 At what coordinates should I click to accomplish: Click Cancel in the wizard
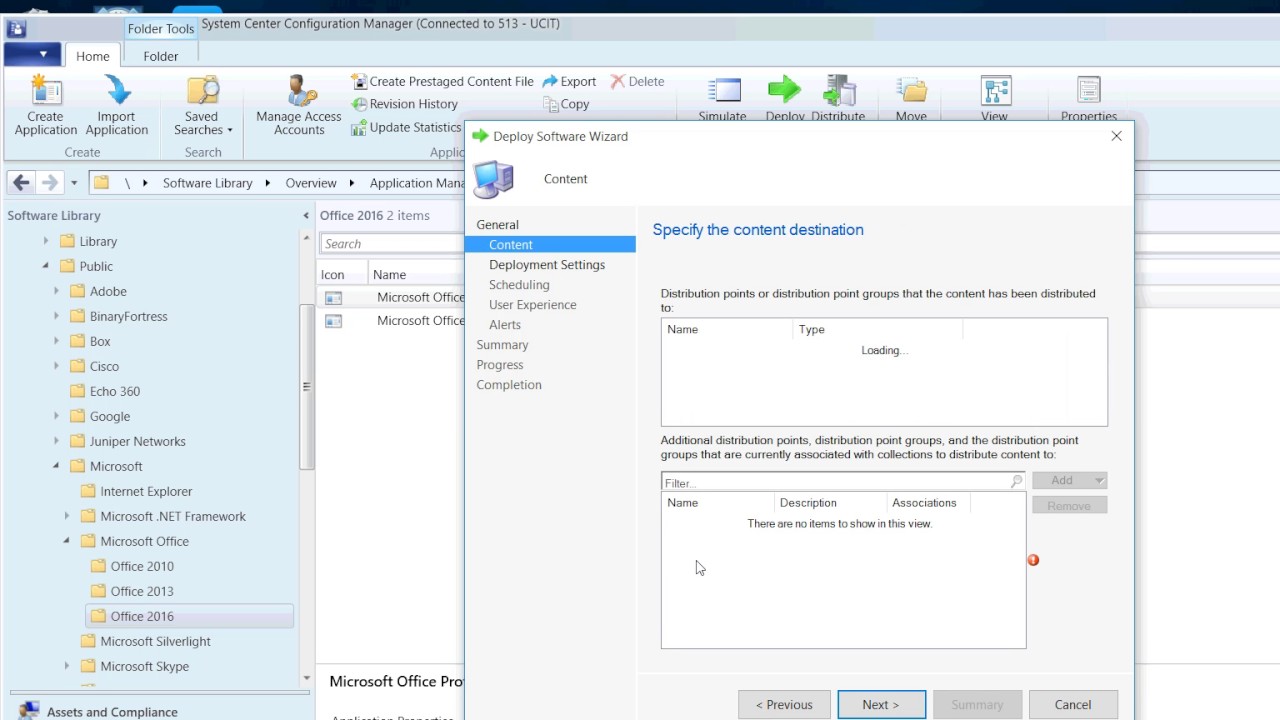click(x=1073, y=704)
